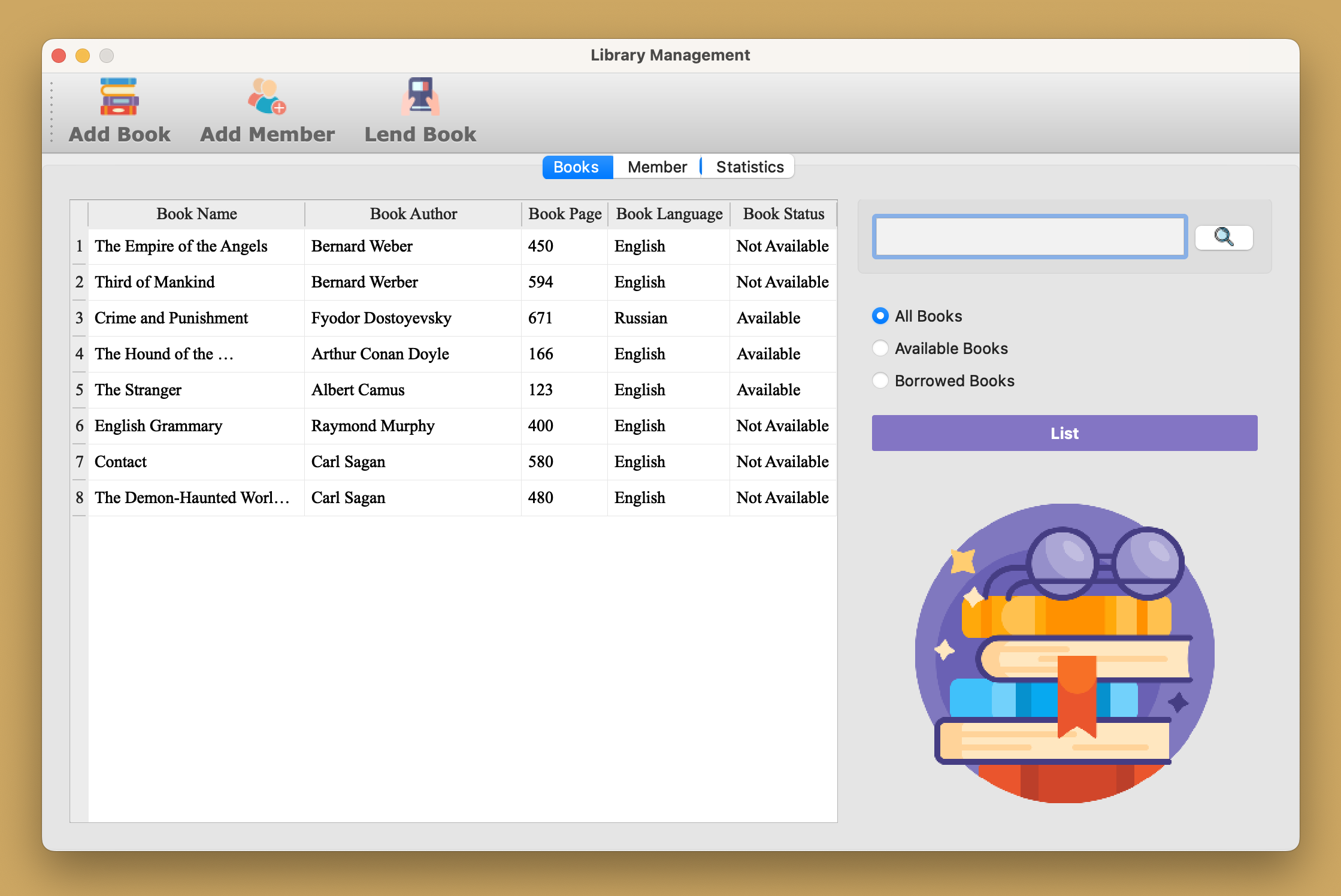Image resolution: width=1341 pixels, height=896 pixels.
Task: Click the Book Author column header
Action: [x=413, y=214]
